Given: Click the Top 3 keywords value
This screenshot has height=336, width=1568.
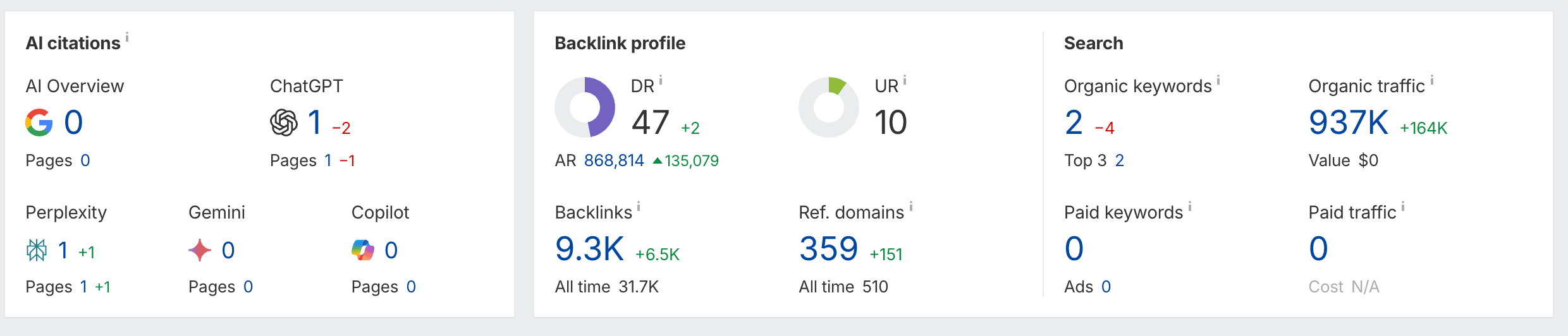Looking at the screenshot, I should pos(1119,161).
